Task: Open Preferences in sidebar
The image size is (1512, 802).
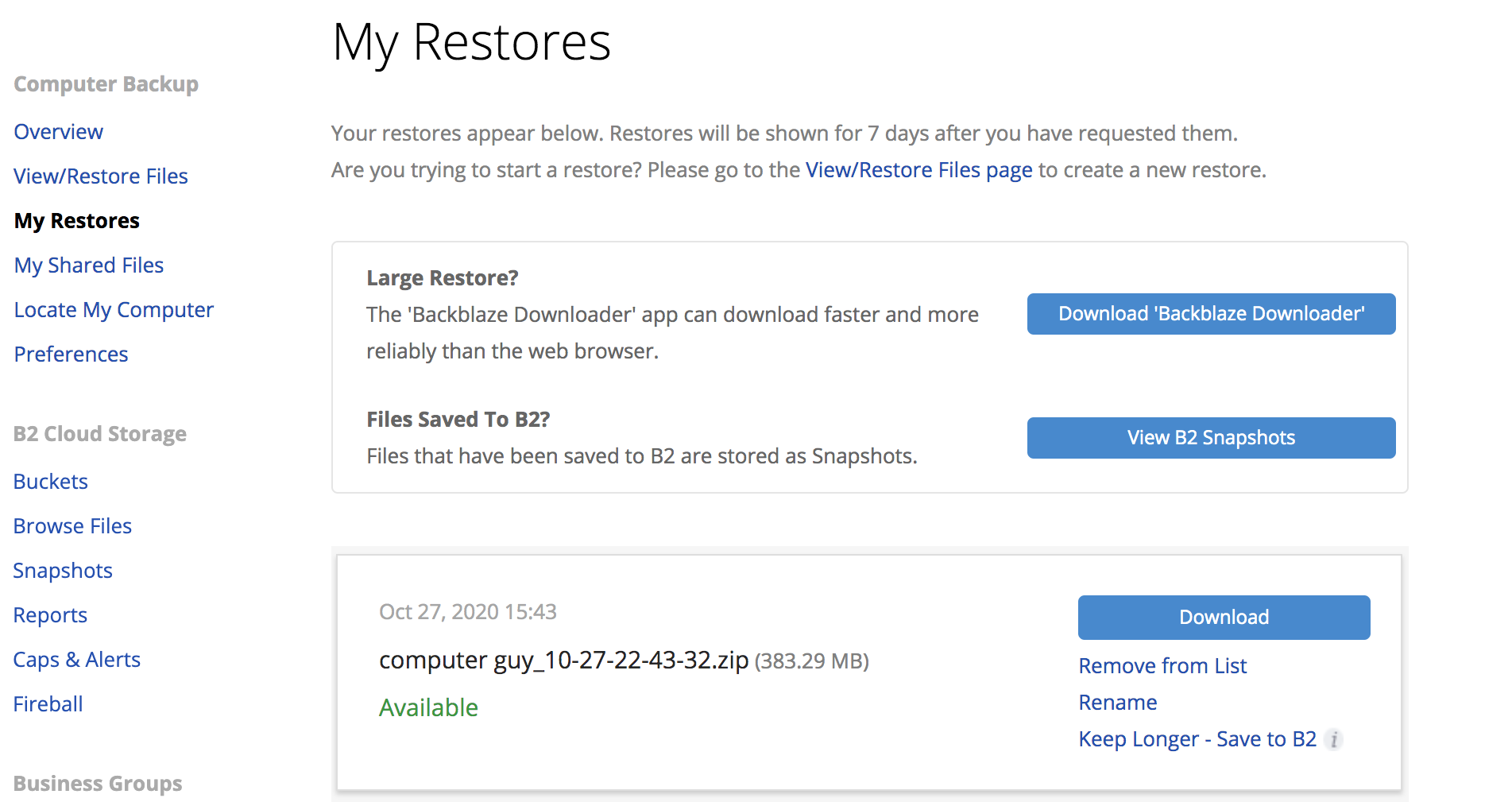Action: point(72,355)
